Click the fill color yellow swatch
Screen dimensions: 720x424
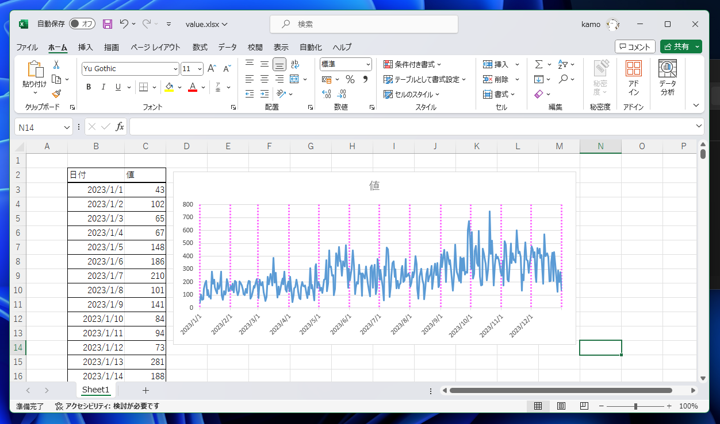tap(169, 88)
